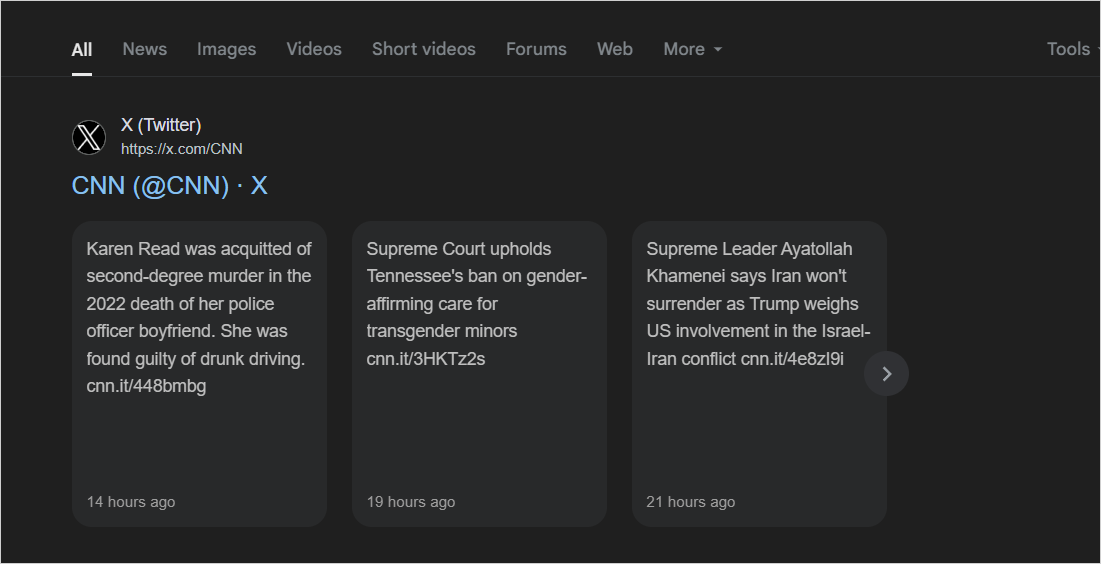Screen dimensions: 1101x564
Task: Click the X (Twitter) logo icon
Action: 89,137
